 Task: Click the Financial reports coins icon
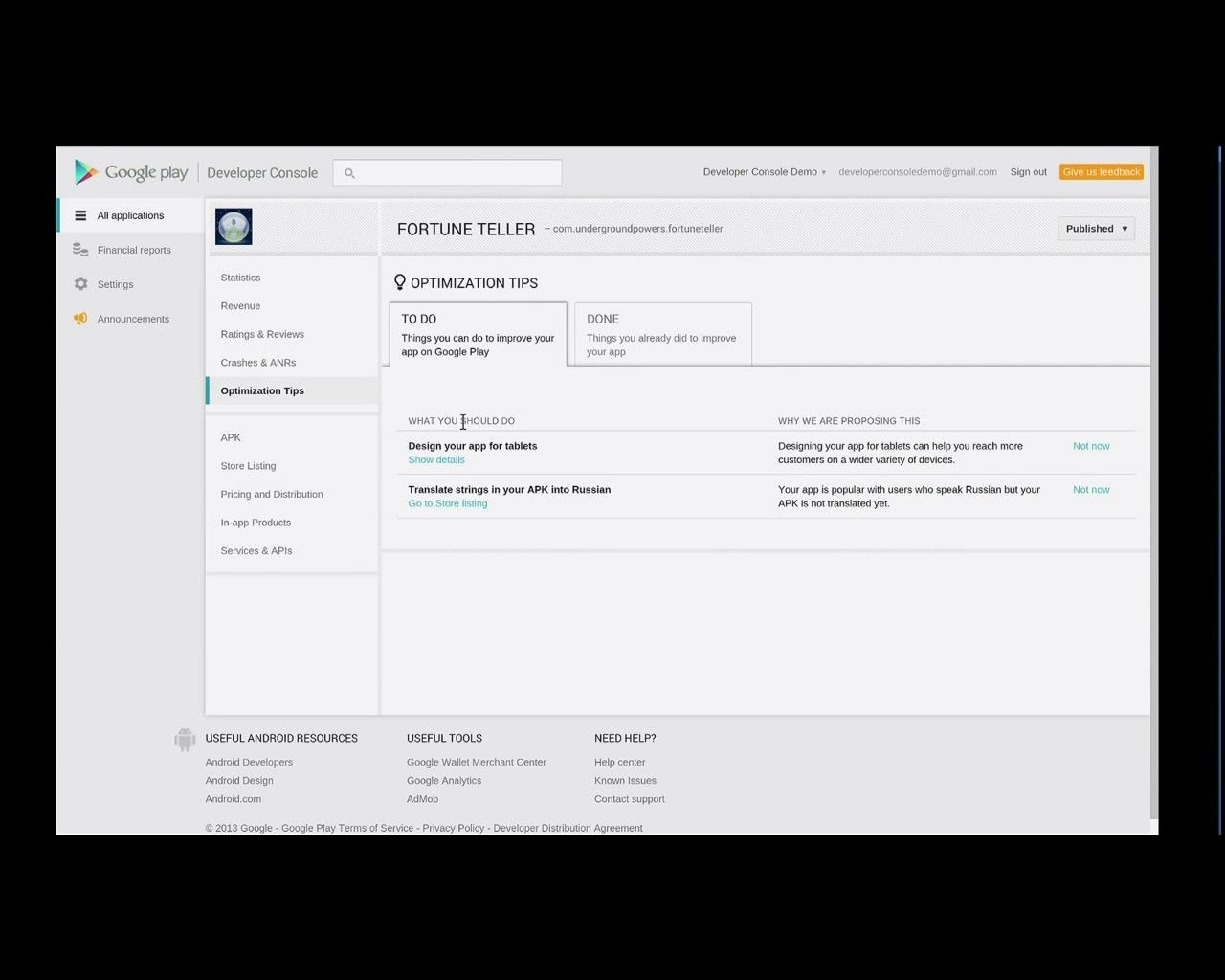pos(80,250)
